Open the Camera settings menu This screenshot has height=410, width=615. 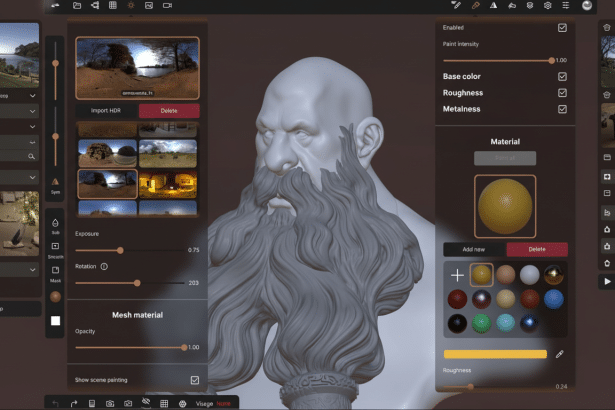(167, 5)
